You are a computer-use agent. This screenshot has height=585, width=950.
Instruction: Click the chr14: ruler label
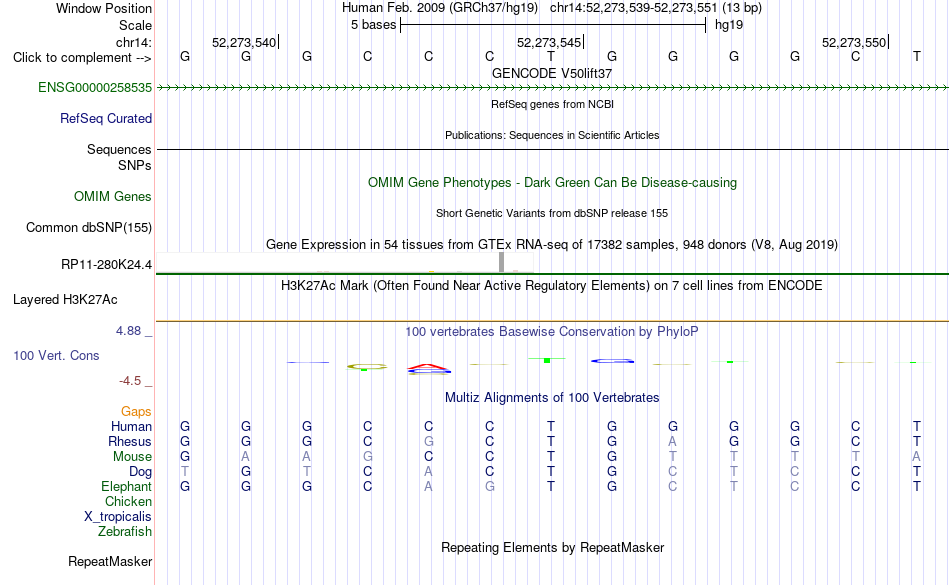click(134, 42)
